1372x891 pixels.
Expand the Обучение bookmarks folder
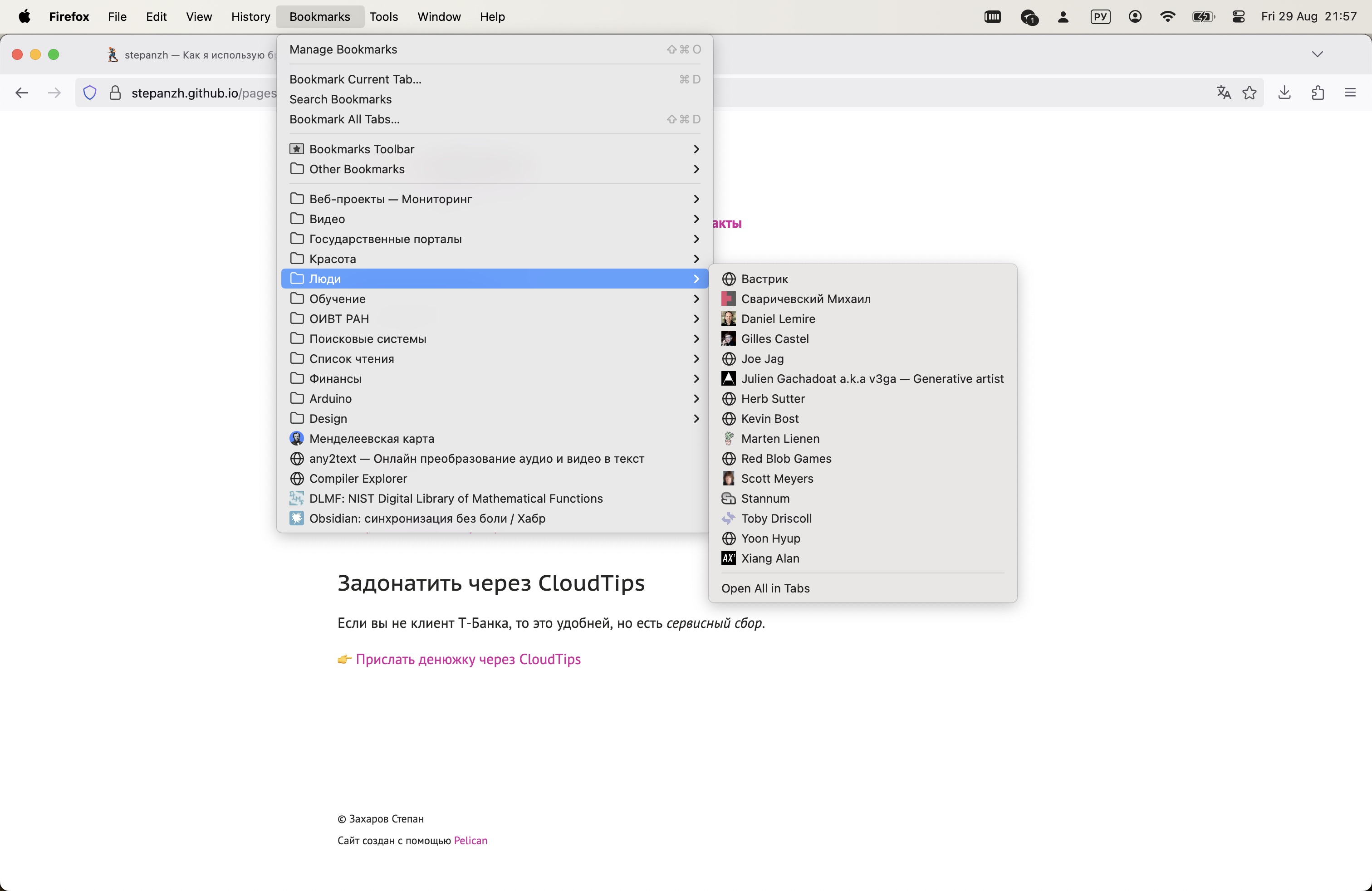(x=495, y=299)
